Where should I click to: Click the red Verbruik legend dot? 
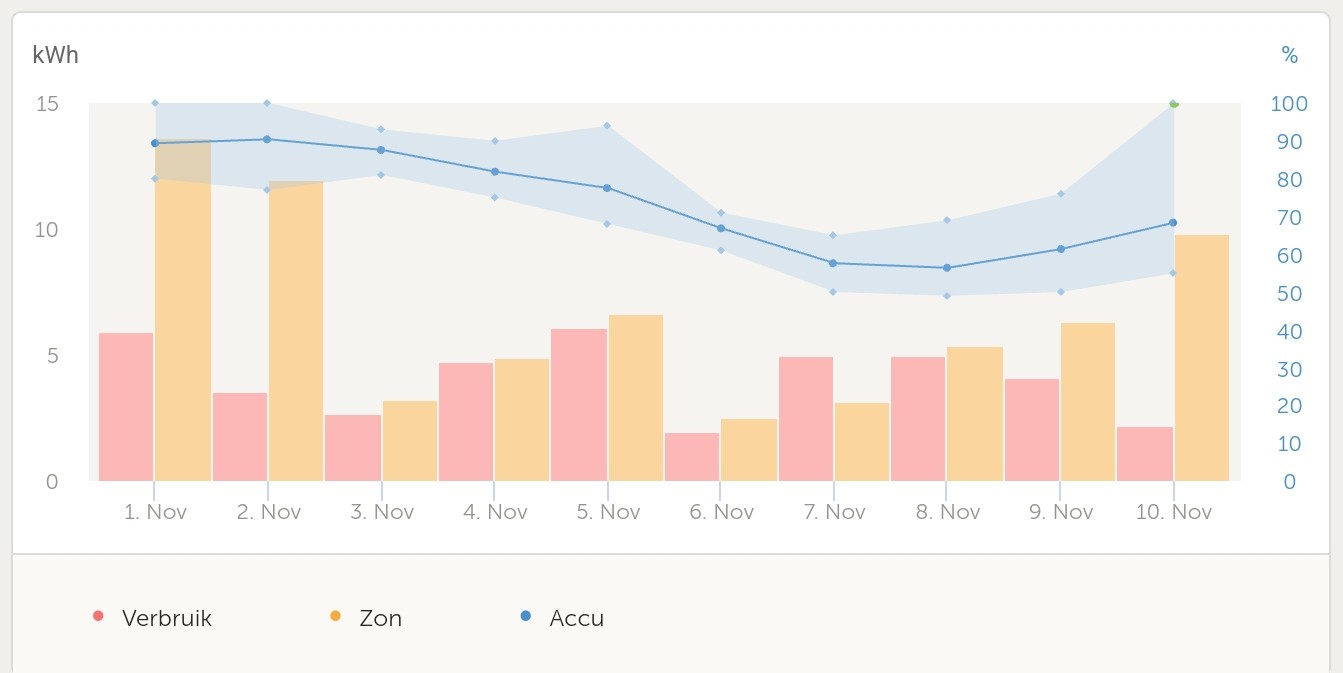98,617
